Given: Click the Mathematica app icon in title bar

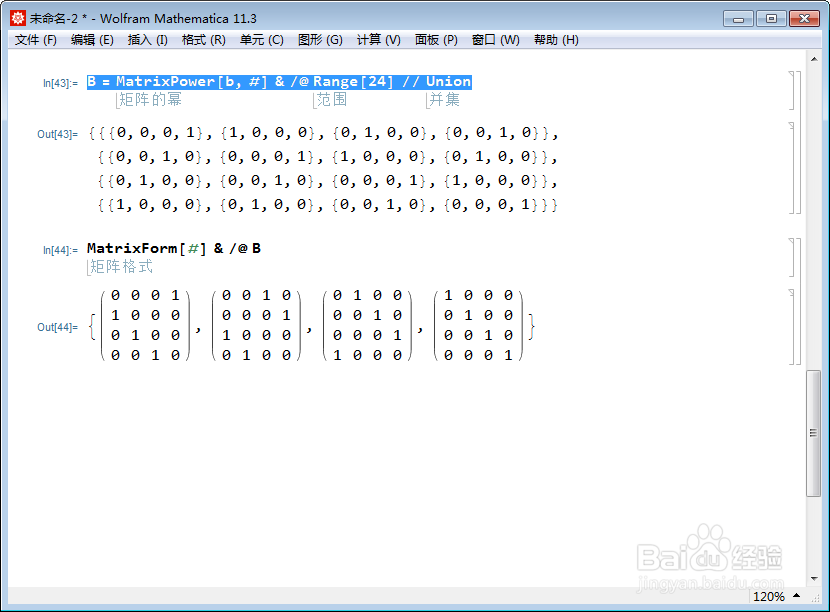Looking at the screenshot, I should pyautogui.click(x=18, y=19).
